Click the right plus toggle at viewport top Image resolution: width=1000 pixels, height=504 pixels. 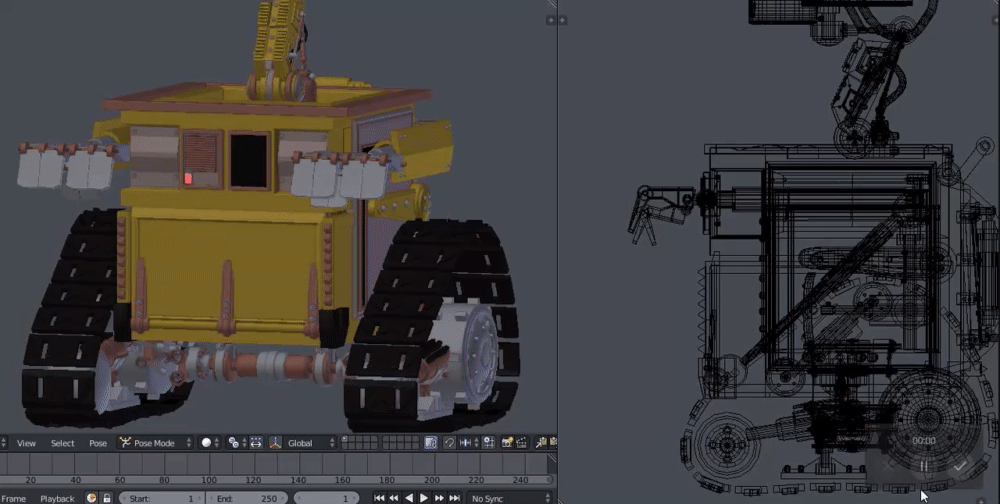click(562, 20)
